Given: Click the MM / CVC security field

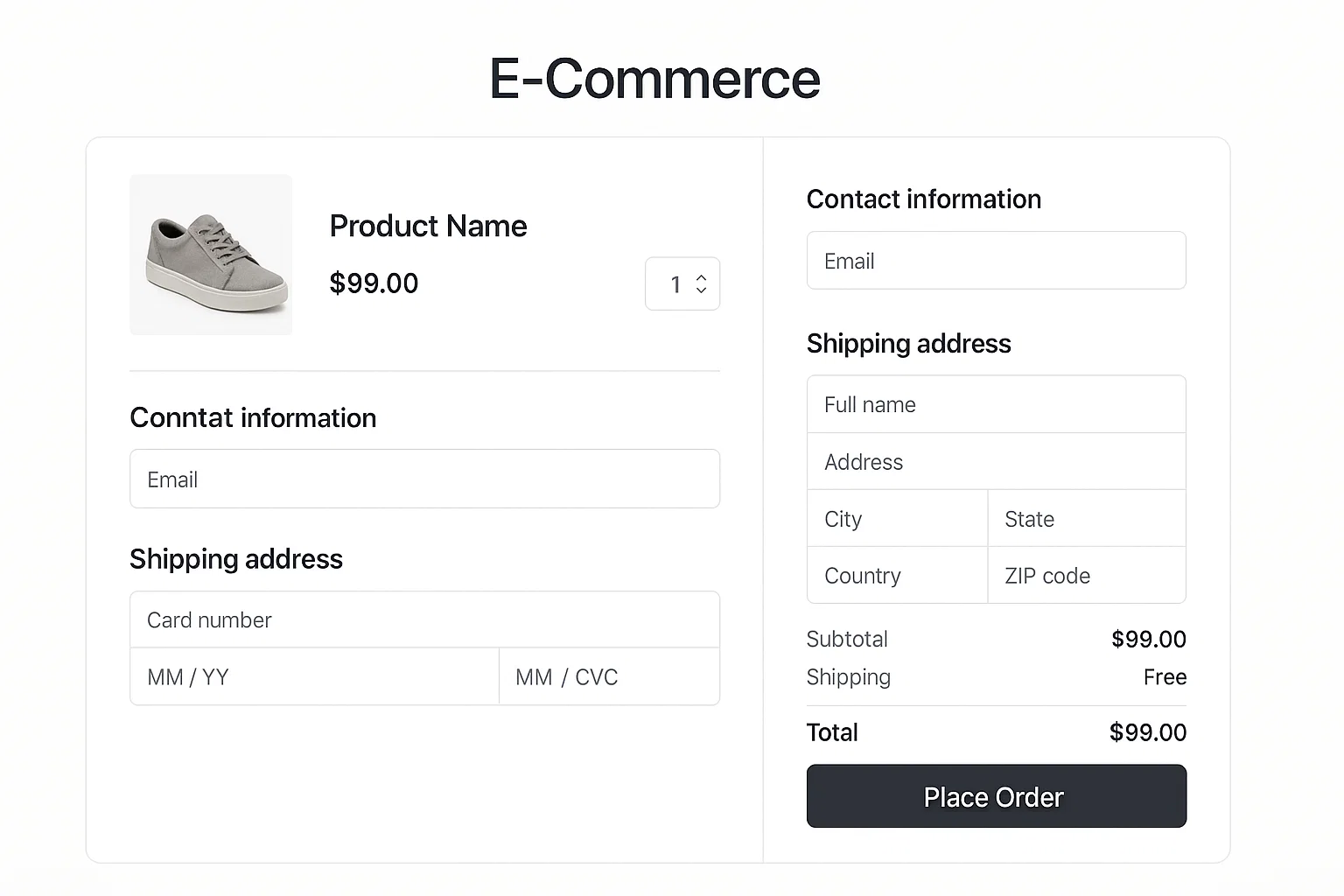Looking at the screenshot, I should [x=609, y=676].
